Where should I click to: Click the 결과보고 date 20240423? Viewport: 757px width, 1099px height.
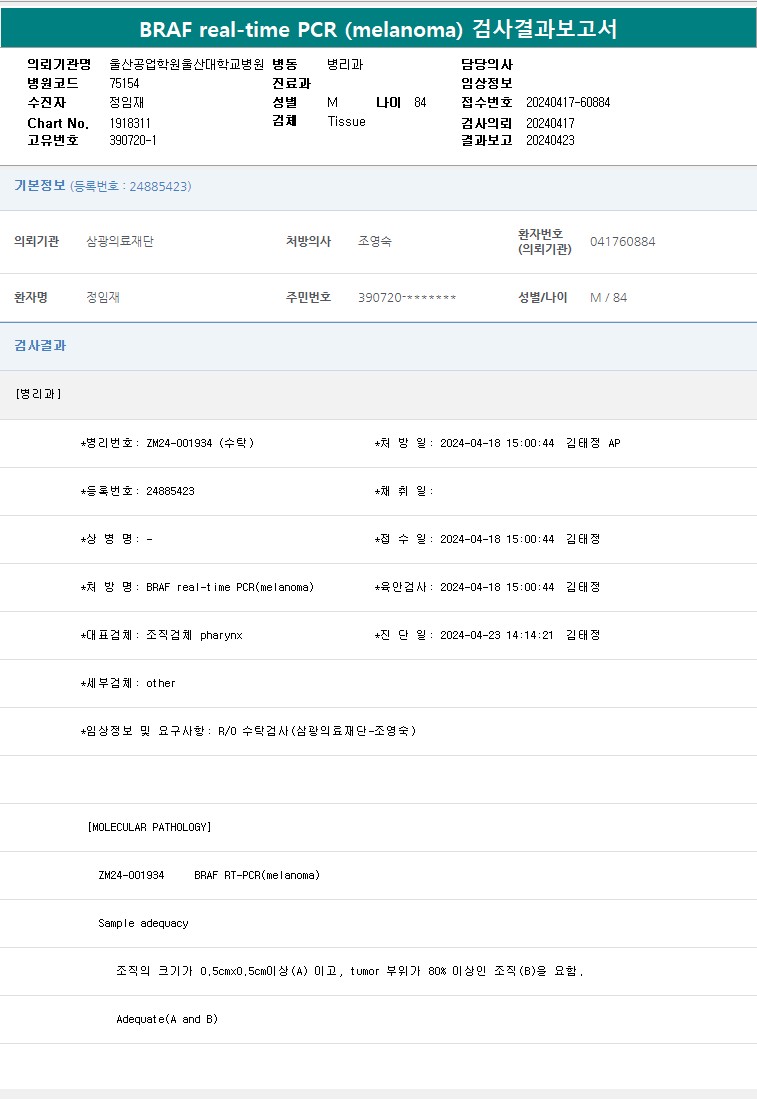[550, 141]
